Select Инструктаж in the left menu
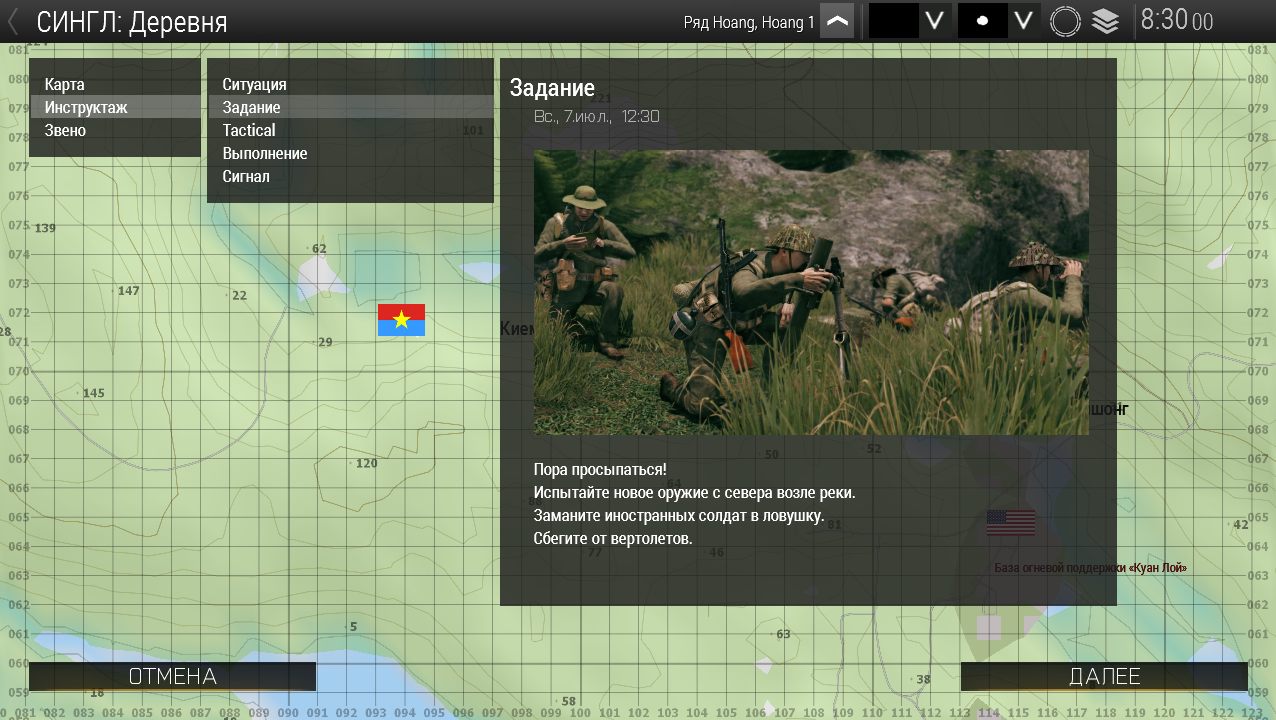 pyautogui.click(x=115, y=107)
